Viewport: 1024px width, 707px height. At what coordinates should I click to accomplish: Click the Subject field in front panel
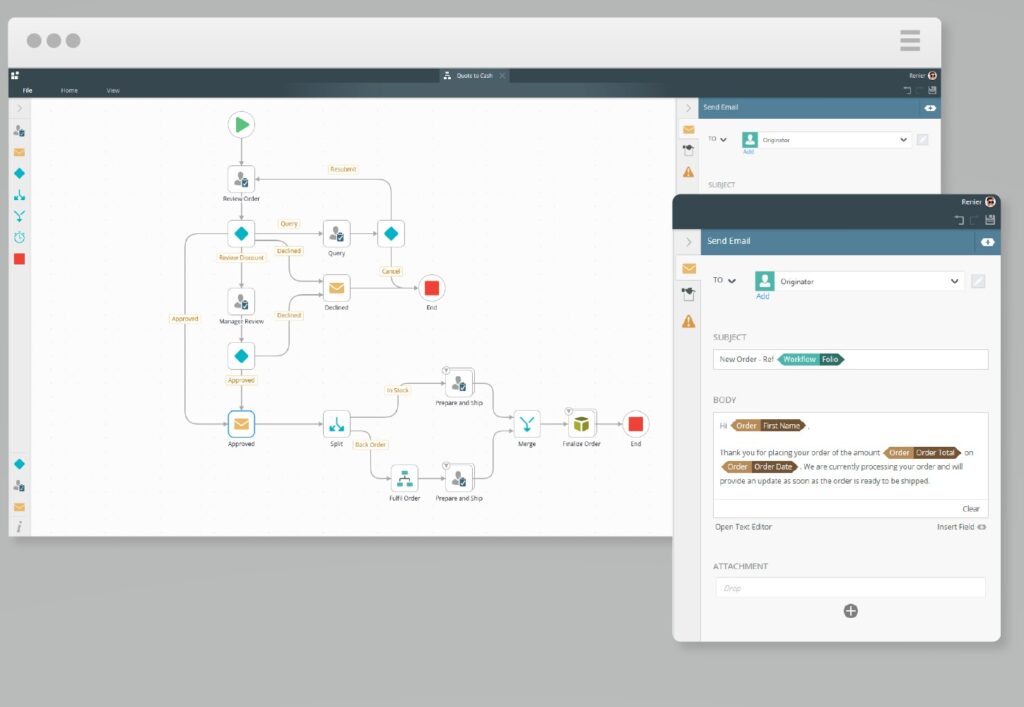850,360
